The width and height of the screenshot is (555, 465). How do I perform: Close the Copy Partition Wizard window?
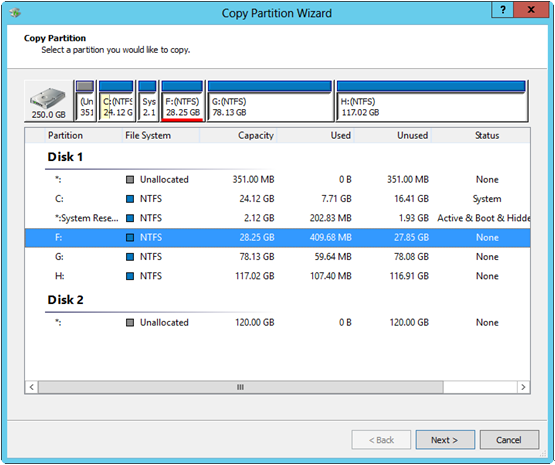[531, 10]
